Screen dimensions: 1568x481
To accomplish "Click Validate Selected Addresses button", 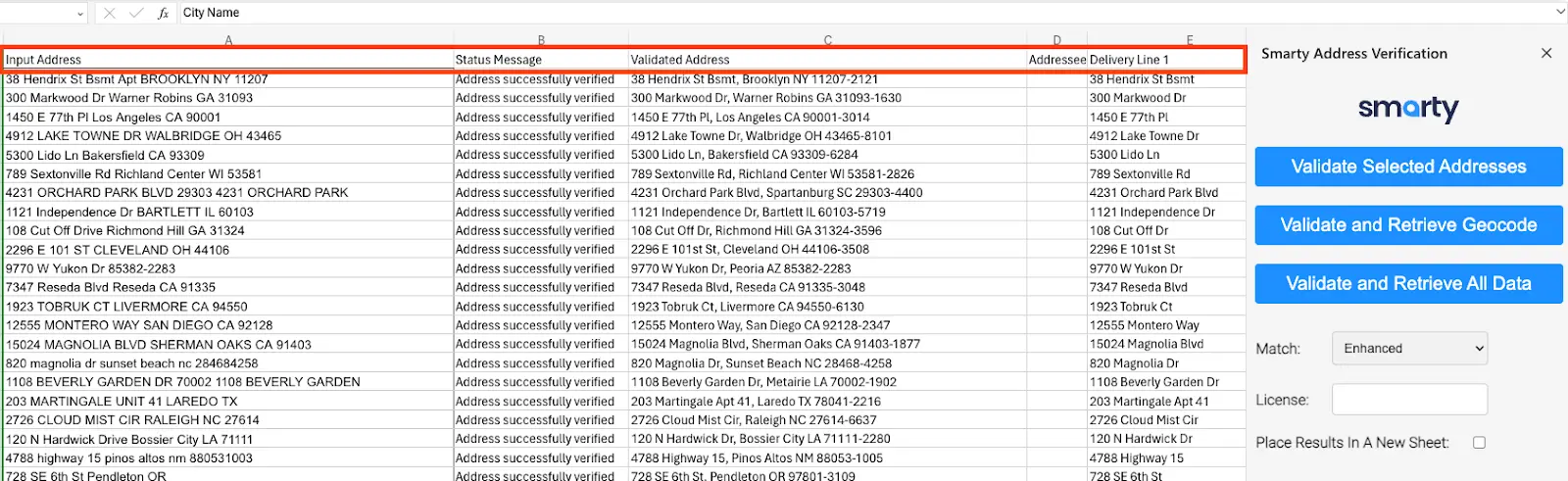I will [1408, 167].
